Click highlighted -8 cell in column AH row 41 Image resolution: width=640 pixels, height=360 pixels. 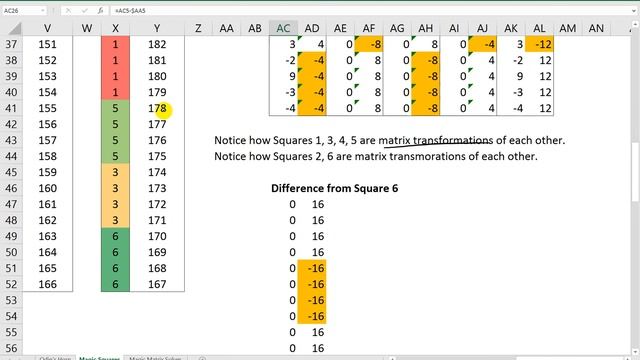pyautogui.click(x=426, y=108)
